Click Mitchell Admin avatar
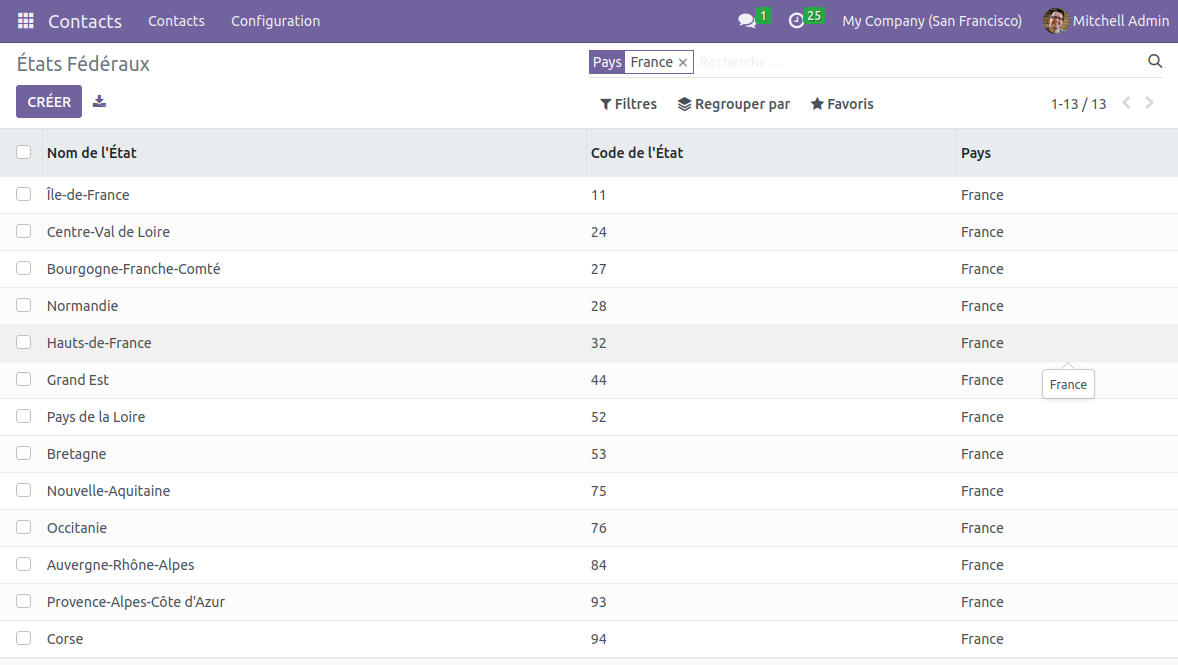 click(1056, 21)
